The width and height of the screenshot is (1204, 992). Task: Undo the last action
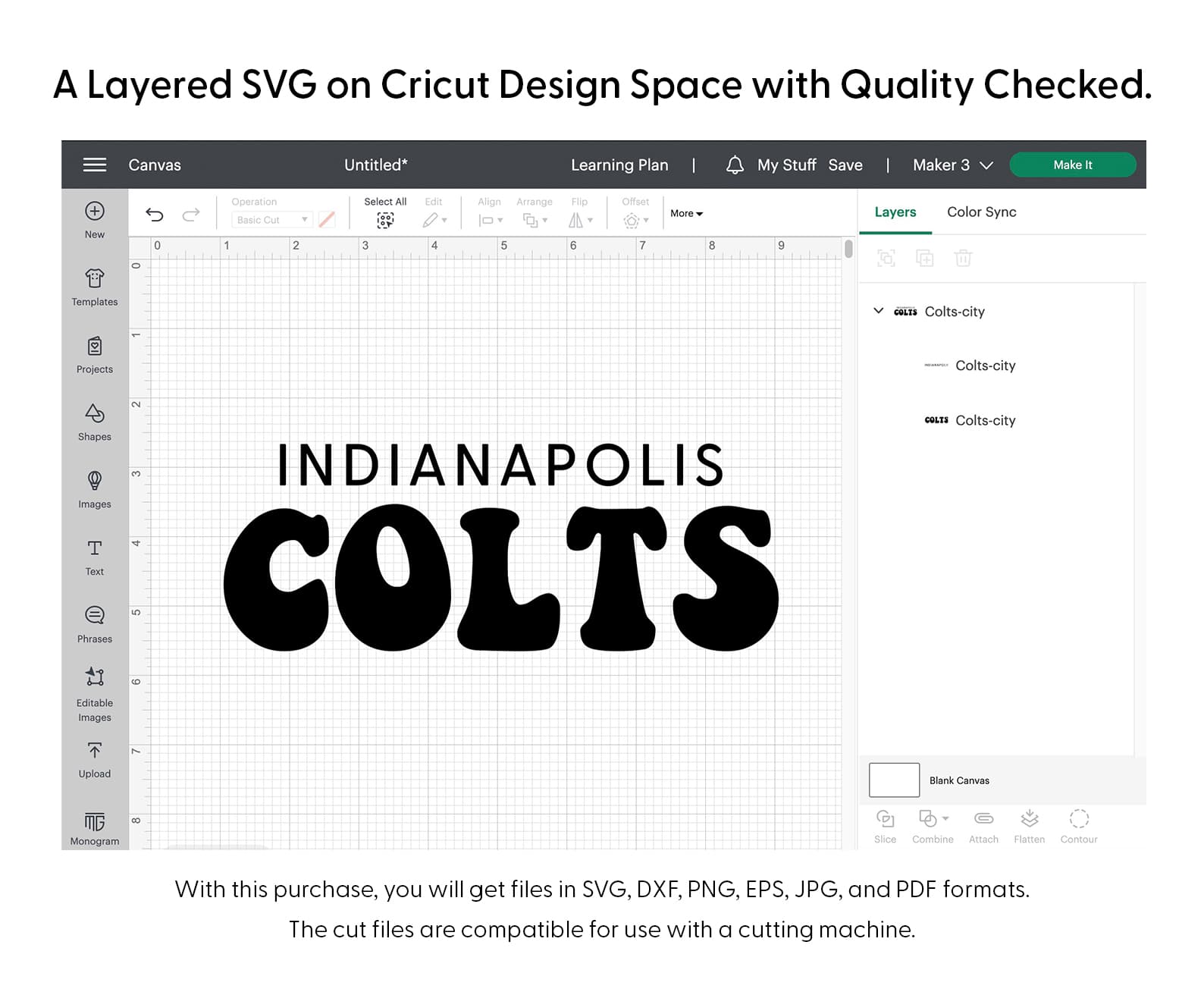(x=155, y=215)
